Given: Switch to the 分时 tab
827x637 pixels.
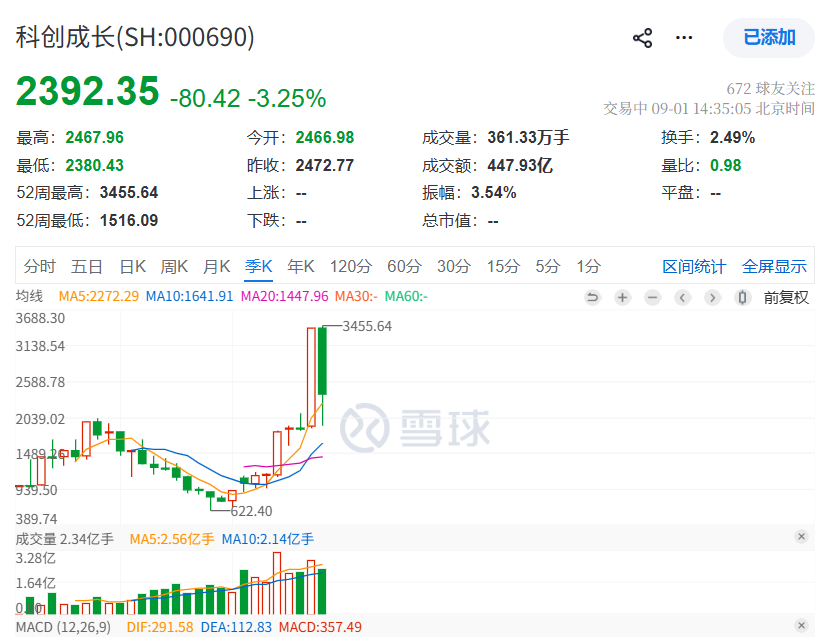Looking at the screenshot, I should tap(40, 267).
